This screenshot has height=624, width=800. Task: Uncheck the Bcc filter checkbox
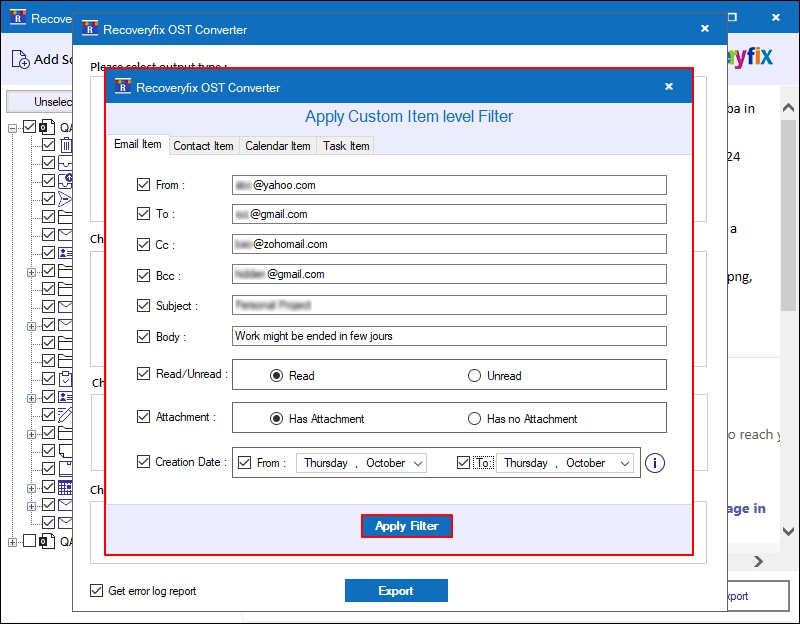pyautogui.click(x=143, y=276)
